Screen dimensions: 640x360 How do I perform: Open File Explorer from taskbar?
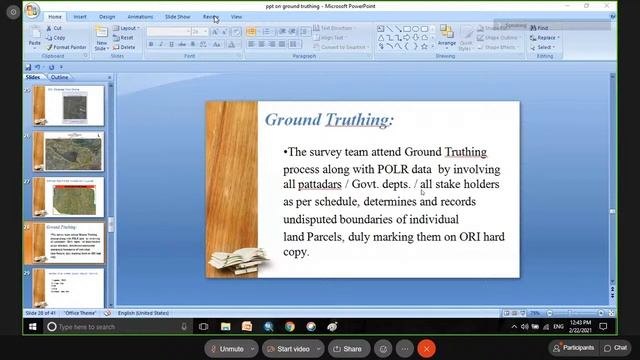[x=225, y=327]
